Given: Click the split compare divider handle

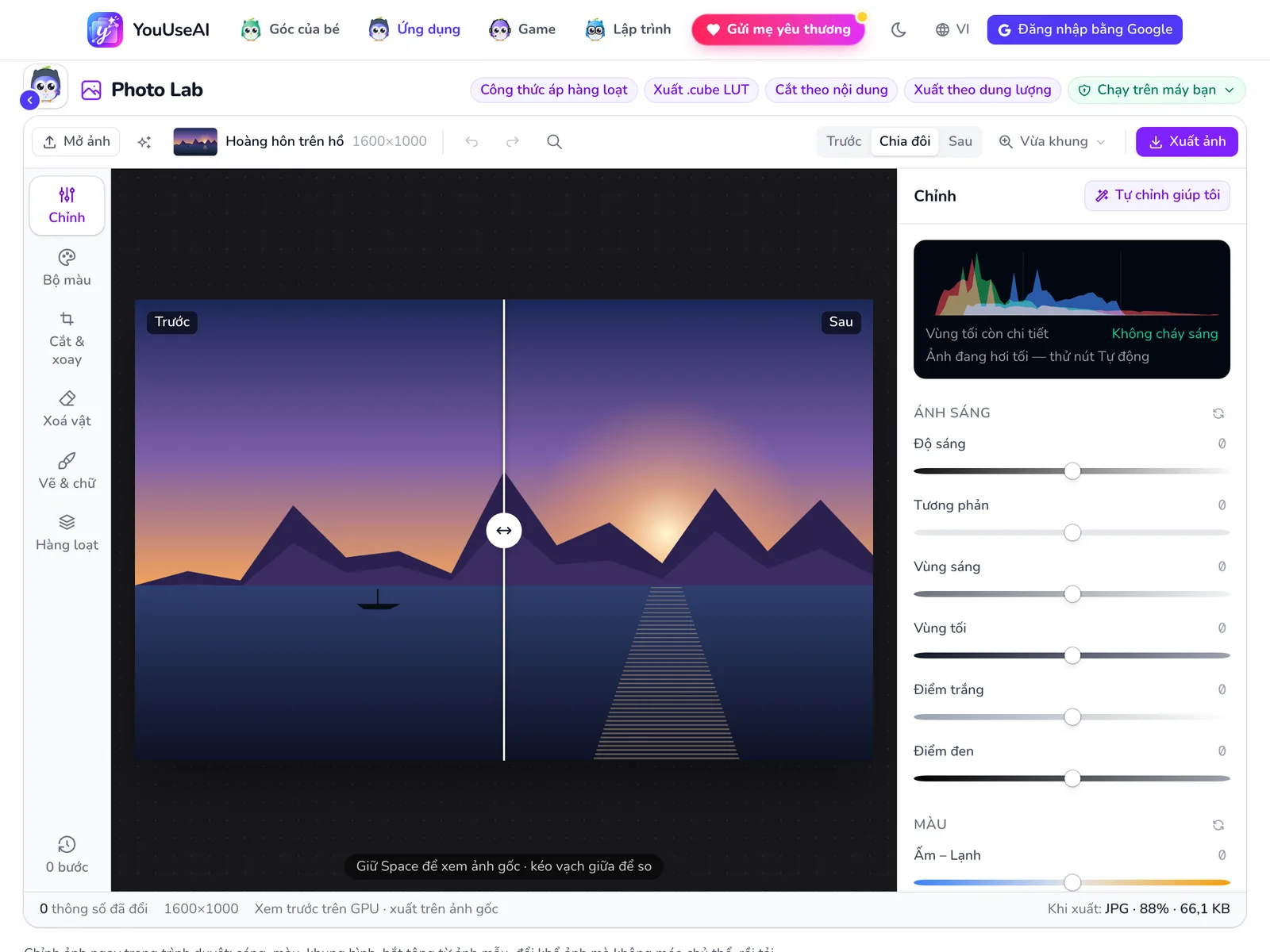Looking at the screenshot, I should click(504, 530).
